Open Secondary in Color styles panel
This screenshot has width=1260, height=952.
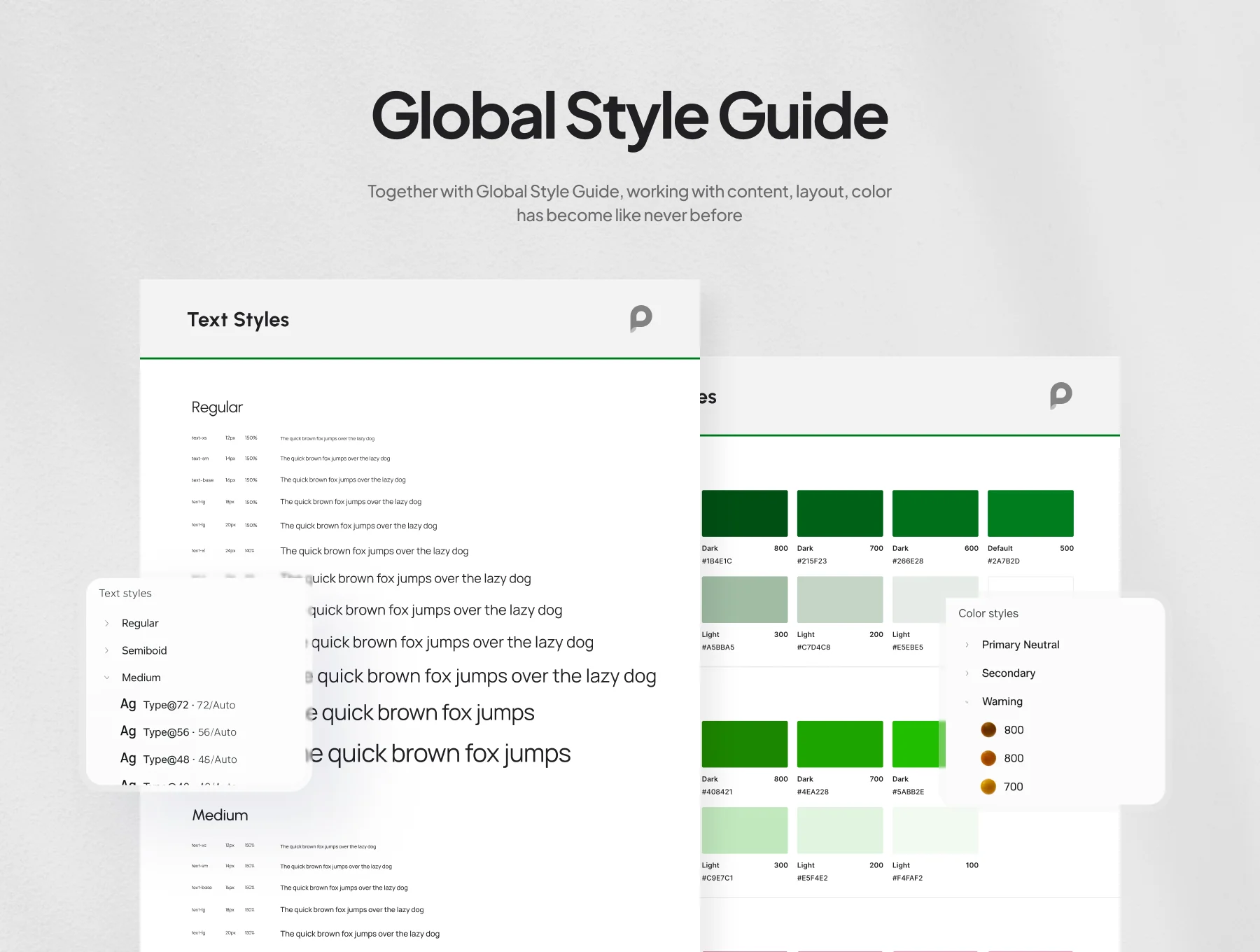click(x=1008, y=673)
